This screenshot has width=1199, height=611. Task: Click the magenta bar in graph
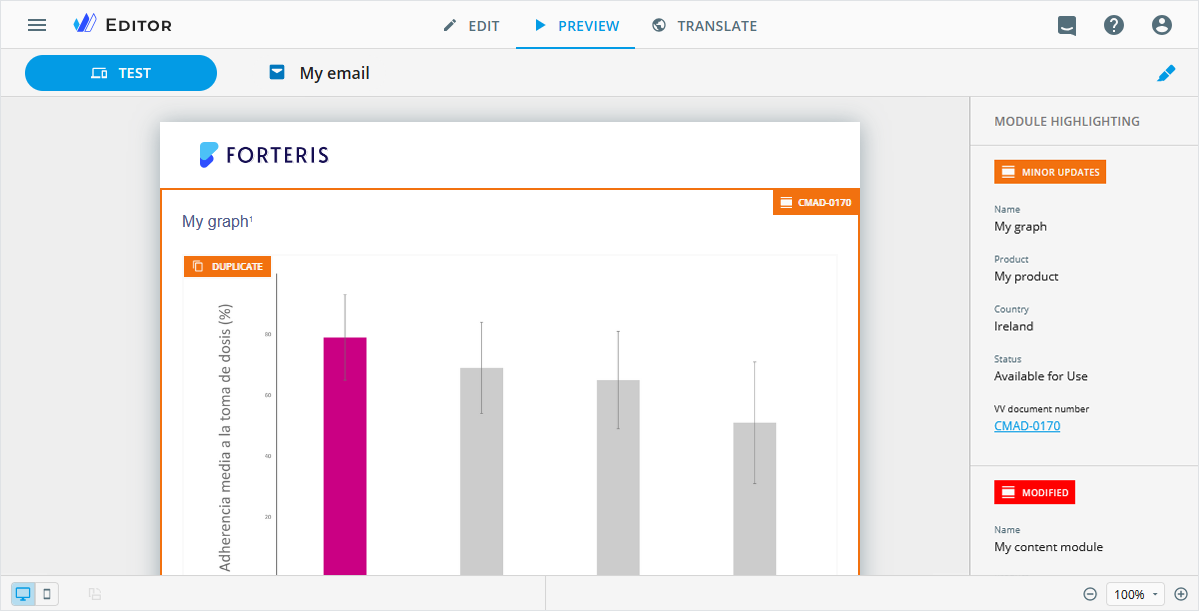(x=345, y=456)
